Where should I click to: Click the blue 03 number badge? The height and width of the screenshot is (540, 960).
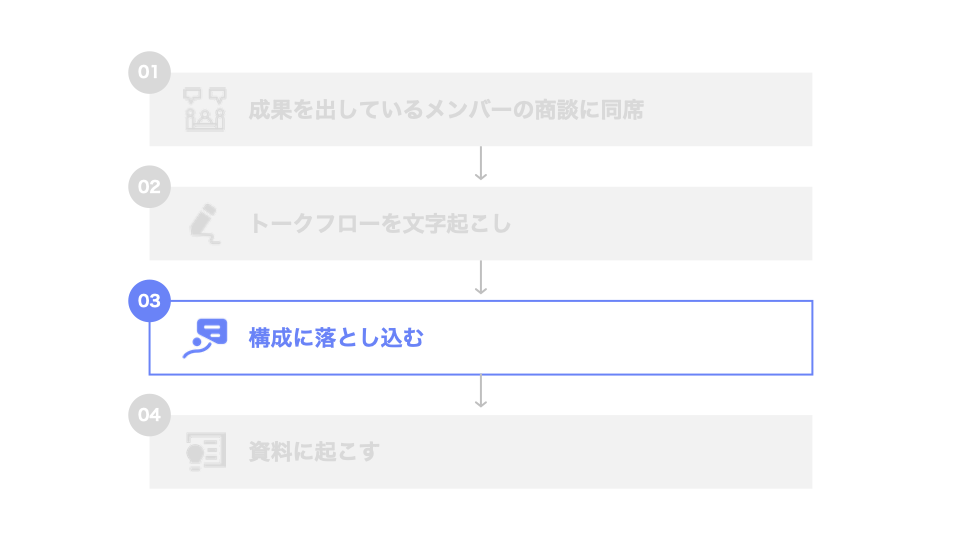150,300
